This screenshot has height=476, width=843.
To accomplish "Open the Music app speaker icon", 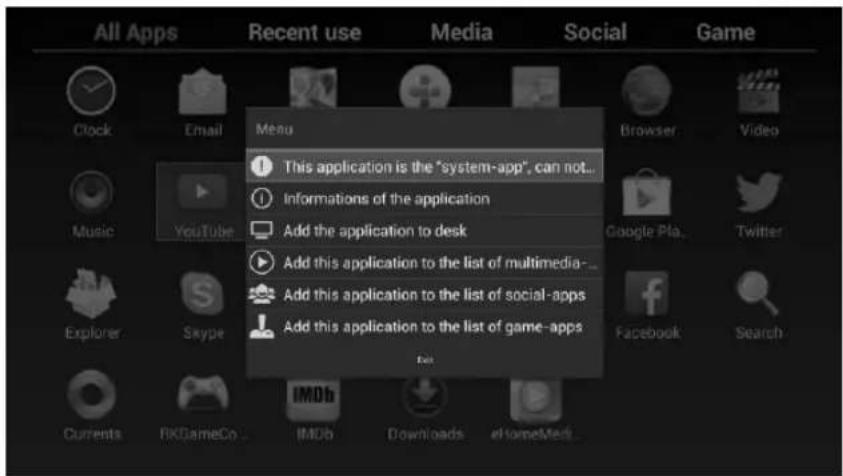I will tap(91, 192).
